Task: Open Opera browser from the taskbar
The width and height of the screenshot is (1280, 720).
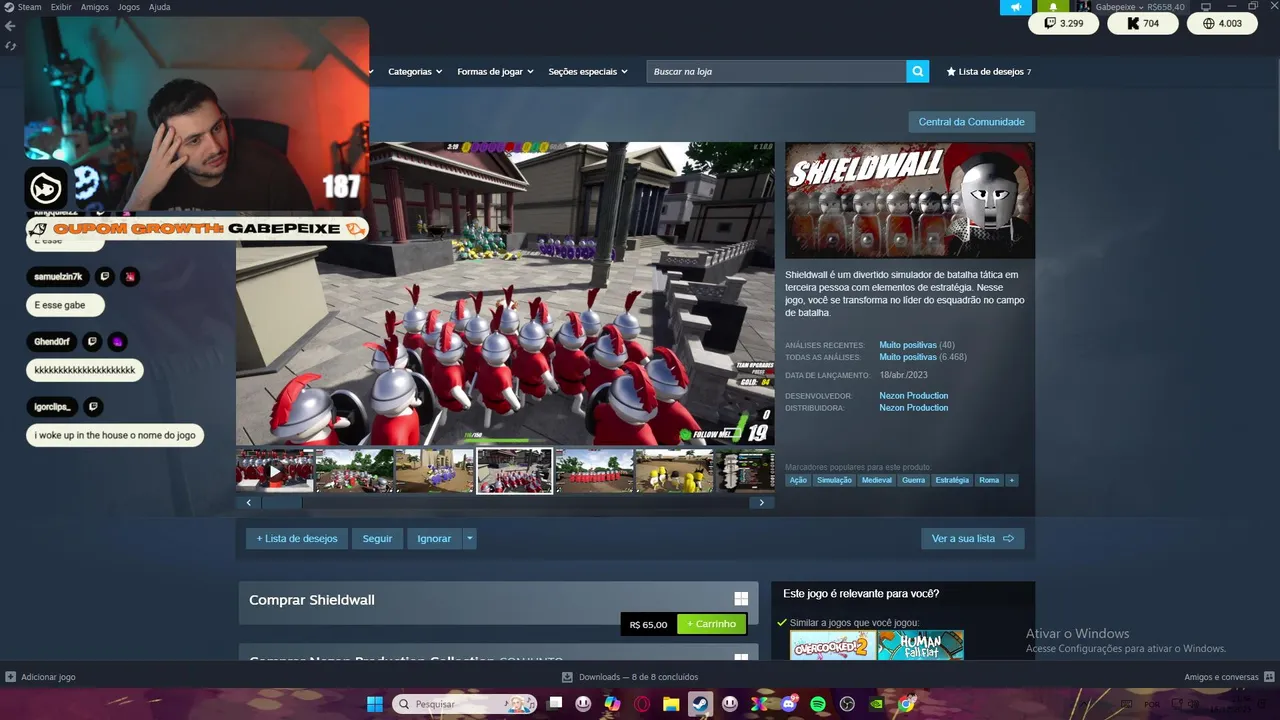Action: 642,704
